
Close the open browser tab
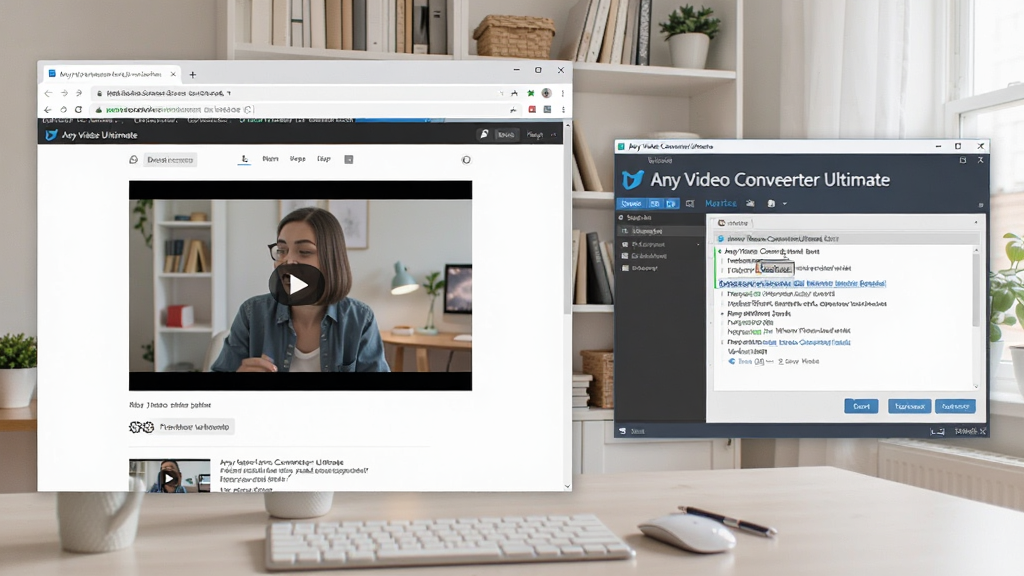[x=173, y=74]
